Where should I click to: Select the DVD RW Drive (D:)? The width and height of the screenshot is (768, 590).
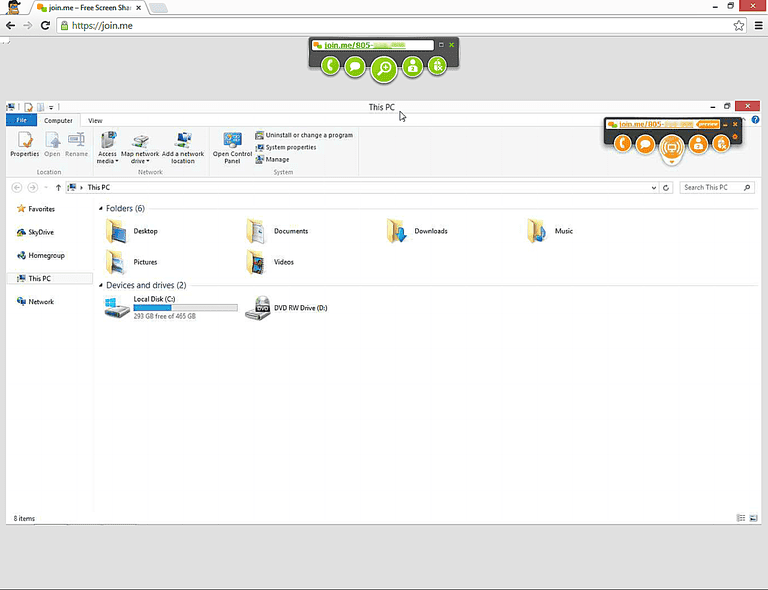coord(286,308)
